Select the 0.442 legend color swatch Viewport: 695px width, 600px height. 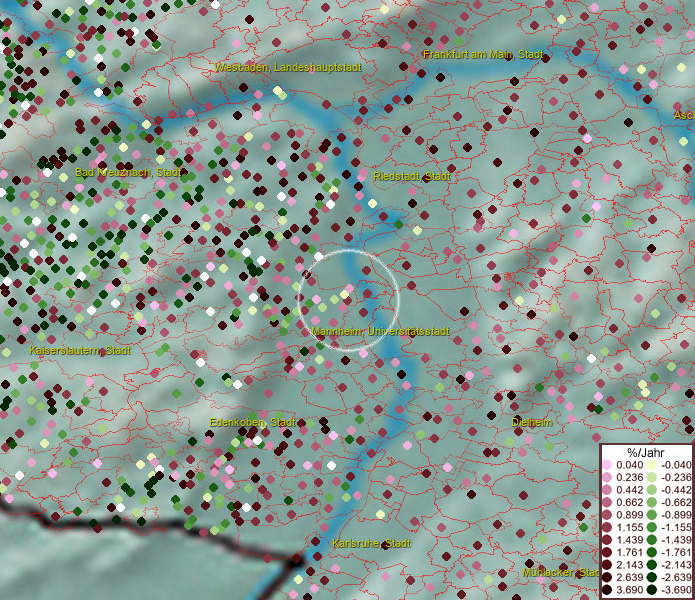click(607, 490)
